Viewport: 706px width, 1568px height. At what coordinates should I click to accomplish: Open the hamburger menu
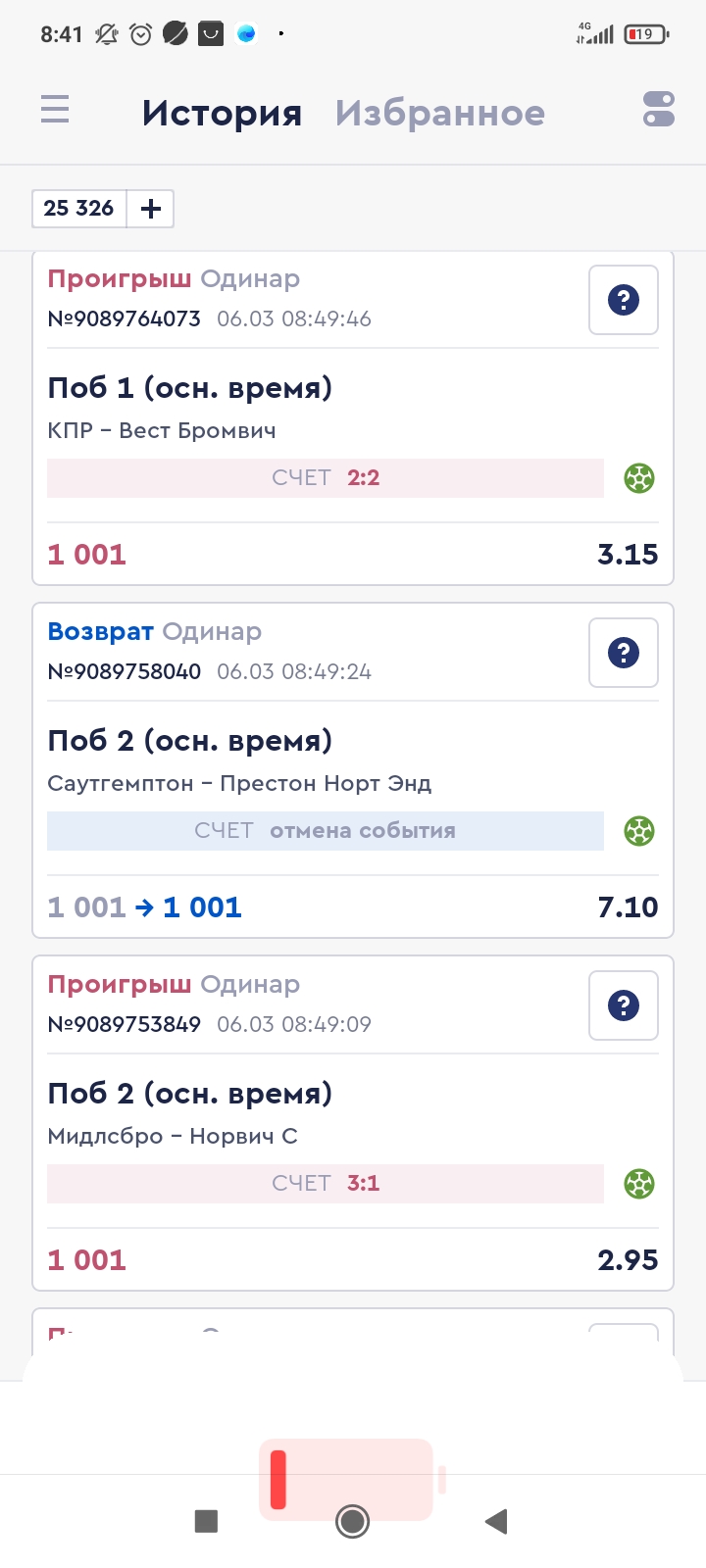point(55,109)
